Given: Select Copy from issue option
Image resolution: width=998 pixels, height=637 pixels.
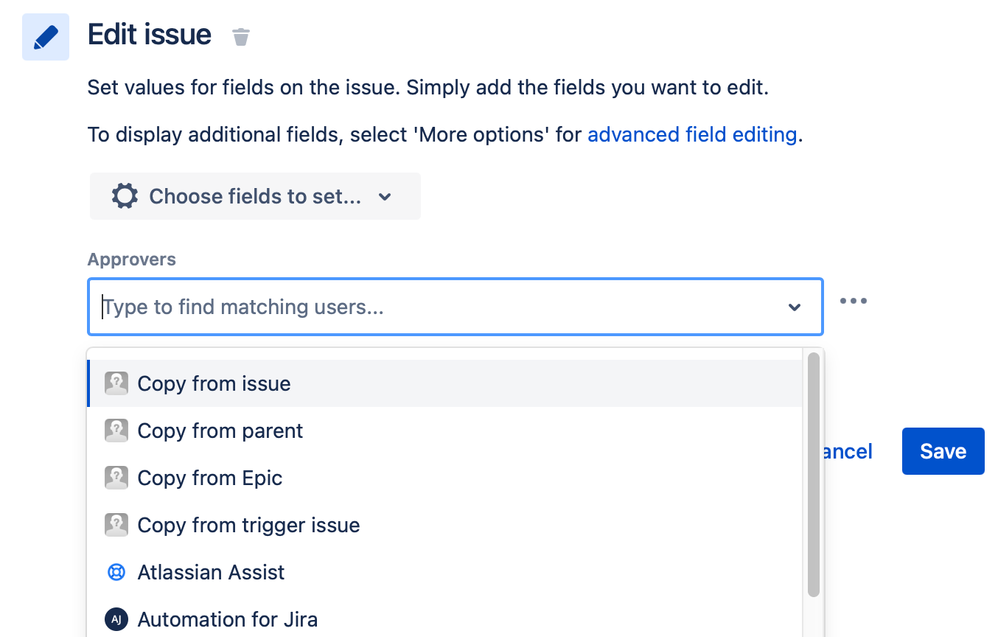Looking at the screenshot, I should pyautogui.click(x=214, y=383).
